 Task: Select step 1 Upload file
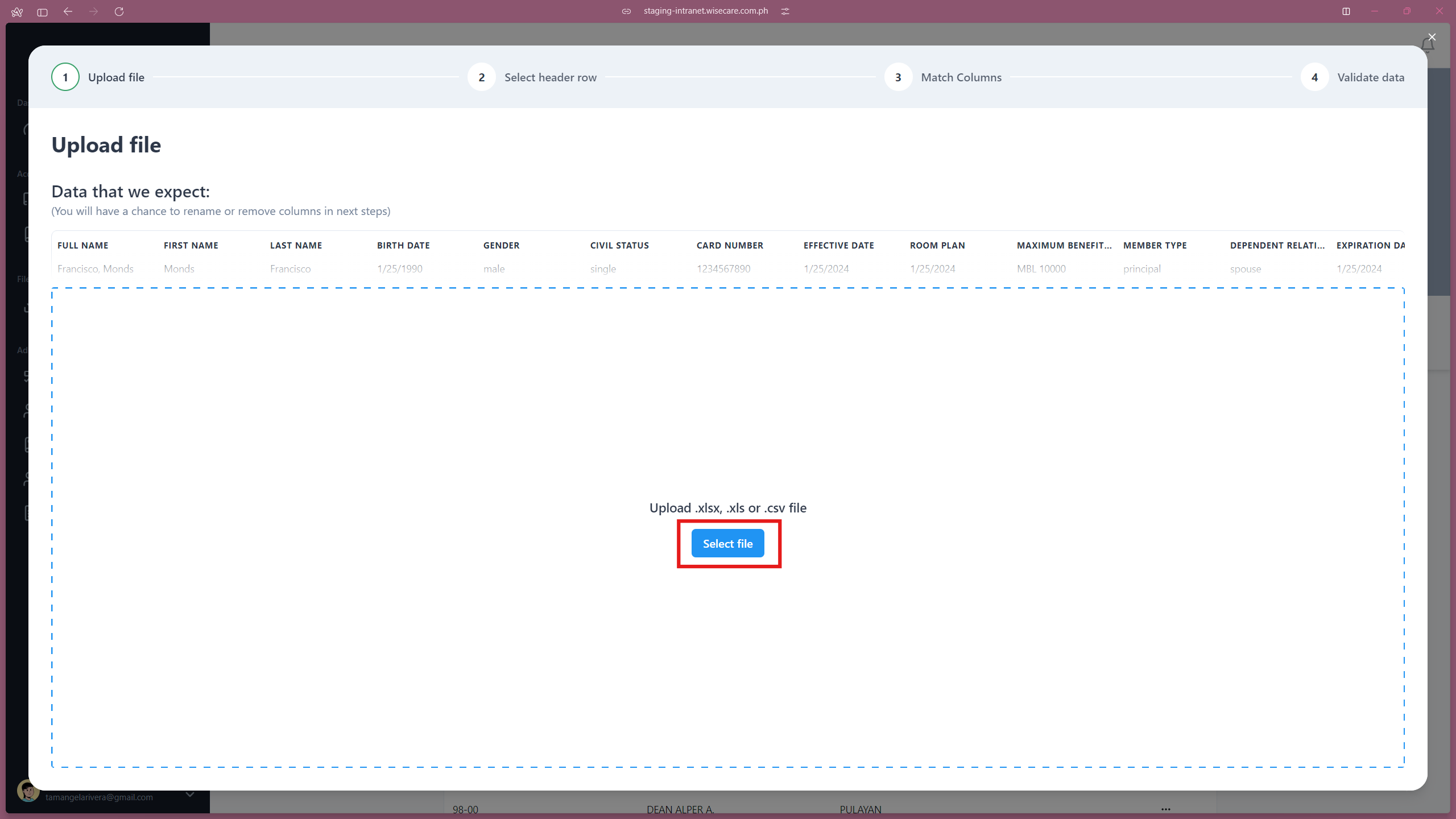(x=65, y=77)
